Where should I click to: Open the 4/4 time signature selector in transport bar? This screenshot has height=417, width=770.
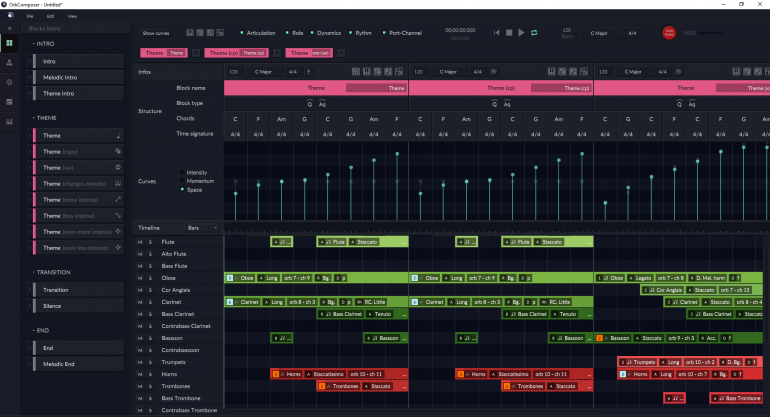tap(632, 33)
